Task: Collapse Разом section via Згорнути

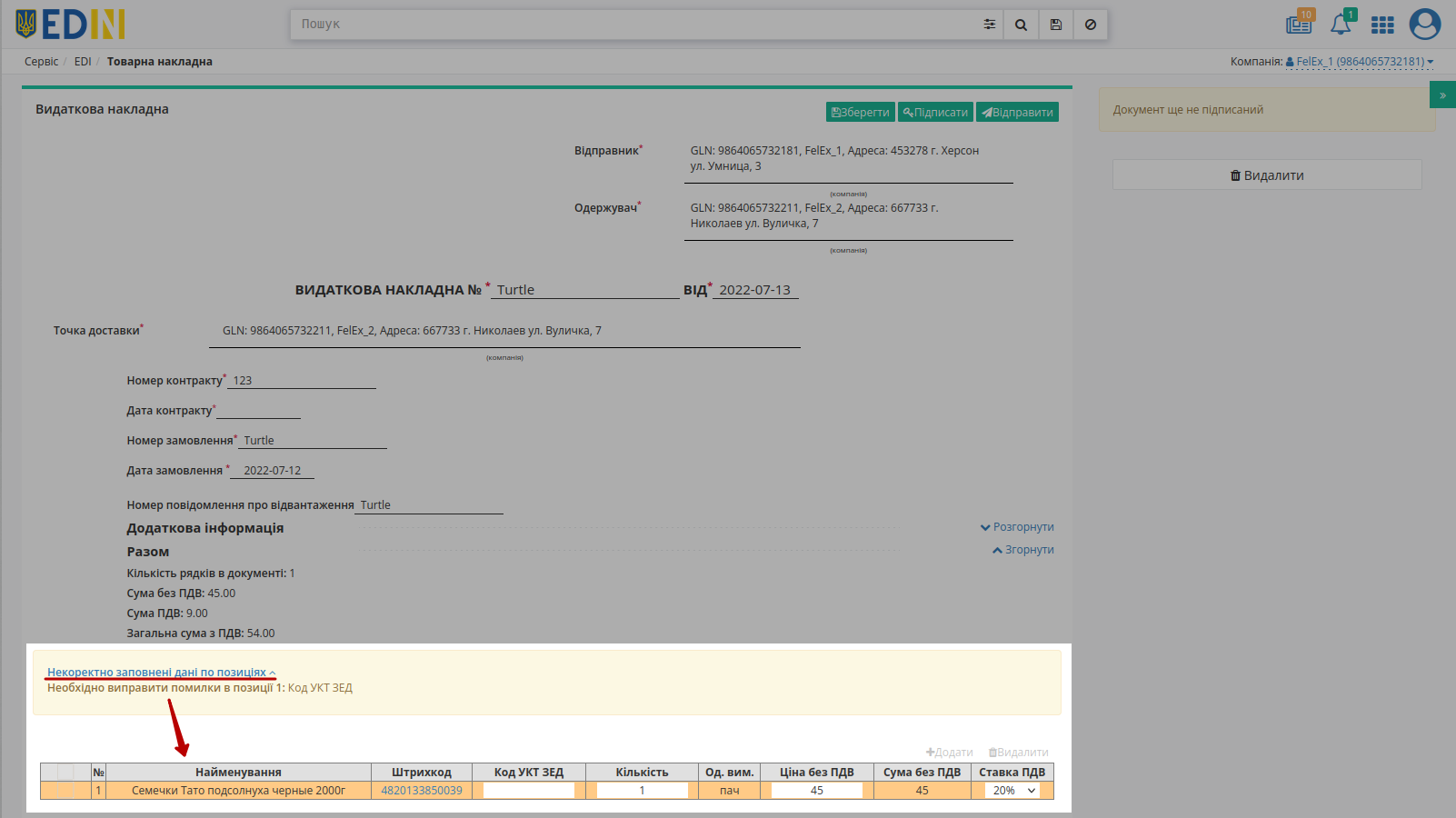Action: (1023, 550)
